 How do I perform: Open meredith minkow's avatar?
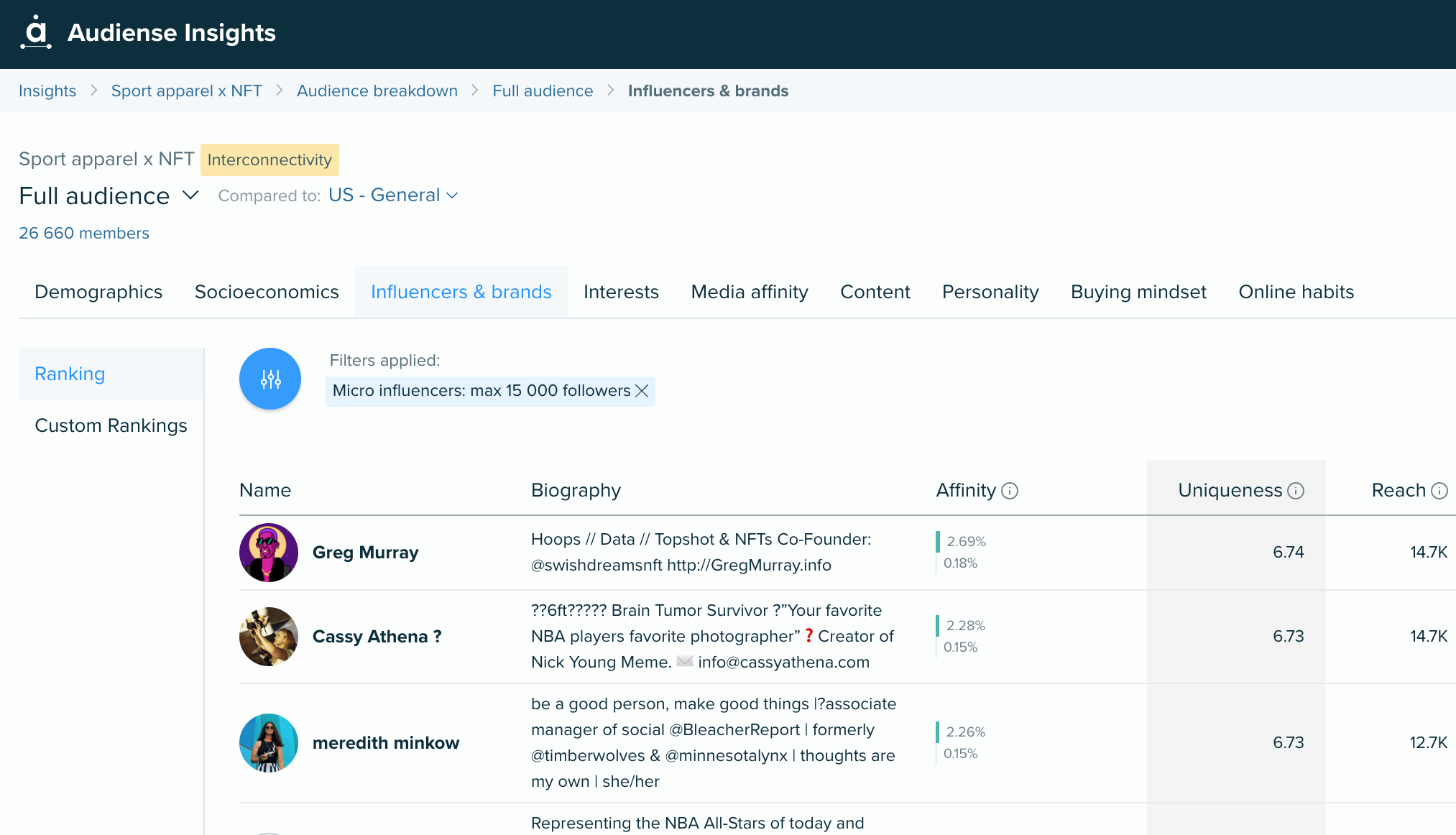[x=269, y=743]
